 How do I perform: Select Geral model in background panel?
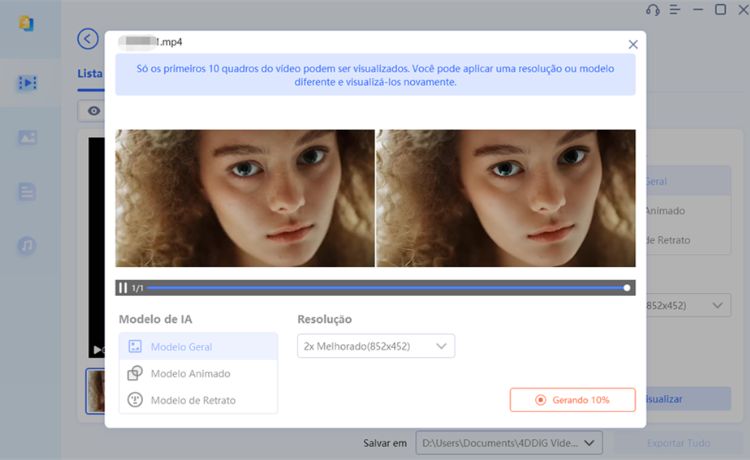688,181
